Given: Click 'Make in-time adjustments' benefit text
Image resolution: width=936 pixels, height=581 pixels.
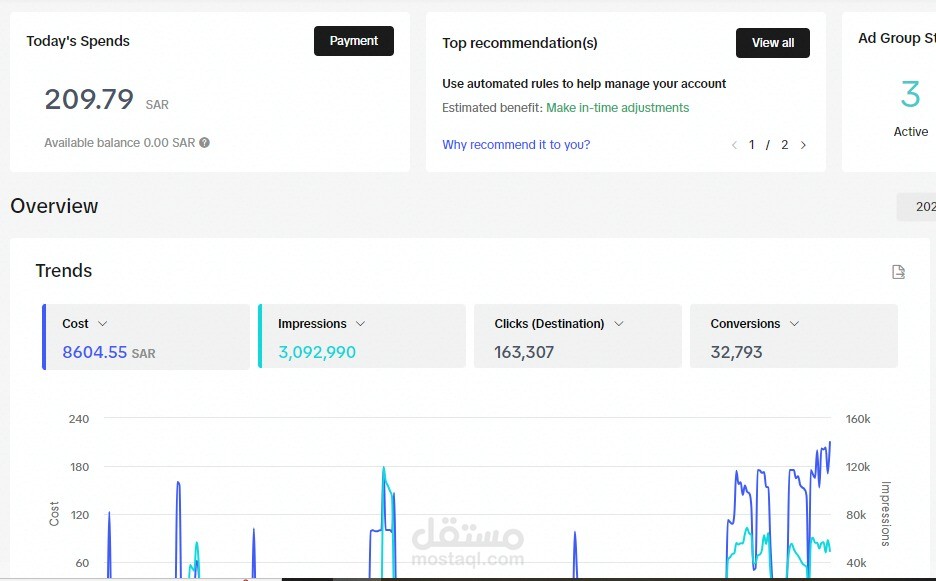Looking at the screenshot, I should (617, 107).
